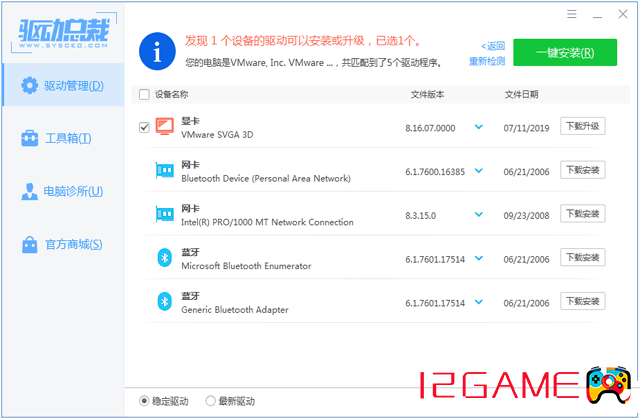Open the 驱动管理(D) tab
The height and width of the screenshot is (419, 640).
[63, 85]
